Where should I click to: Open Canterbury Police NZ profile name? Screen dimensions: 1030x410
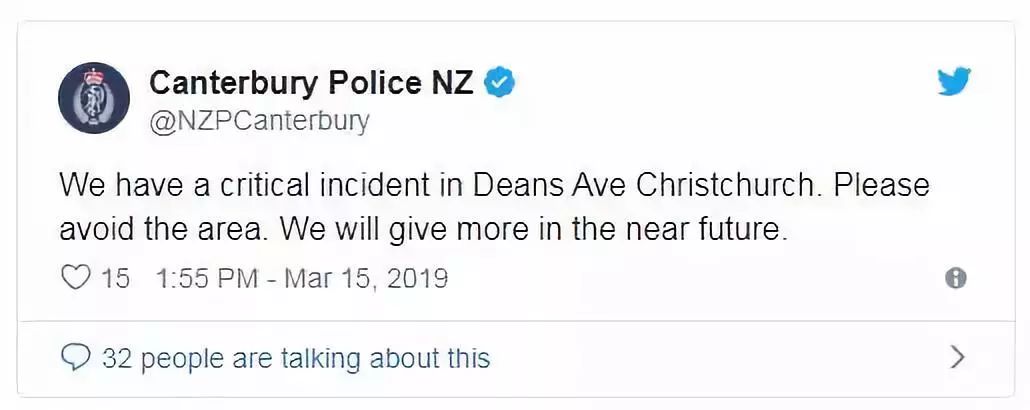311,83
